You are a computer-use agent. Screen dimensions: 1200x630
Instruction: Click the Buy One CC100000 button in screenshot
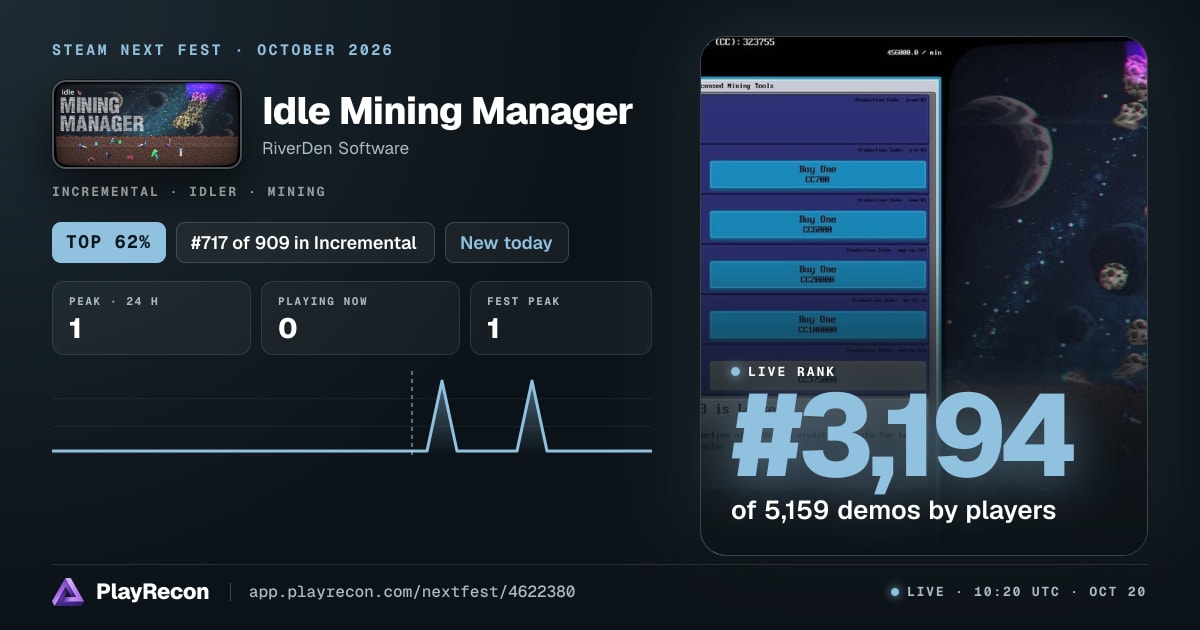click(817, 325)
